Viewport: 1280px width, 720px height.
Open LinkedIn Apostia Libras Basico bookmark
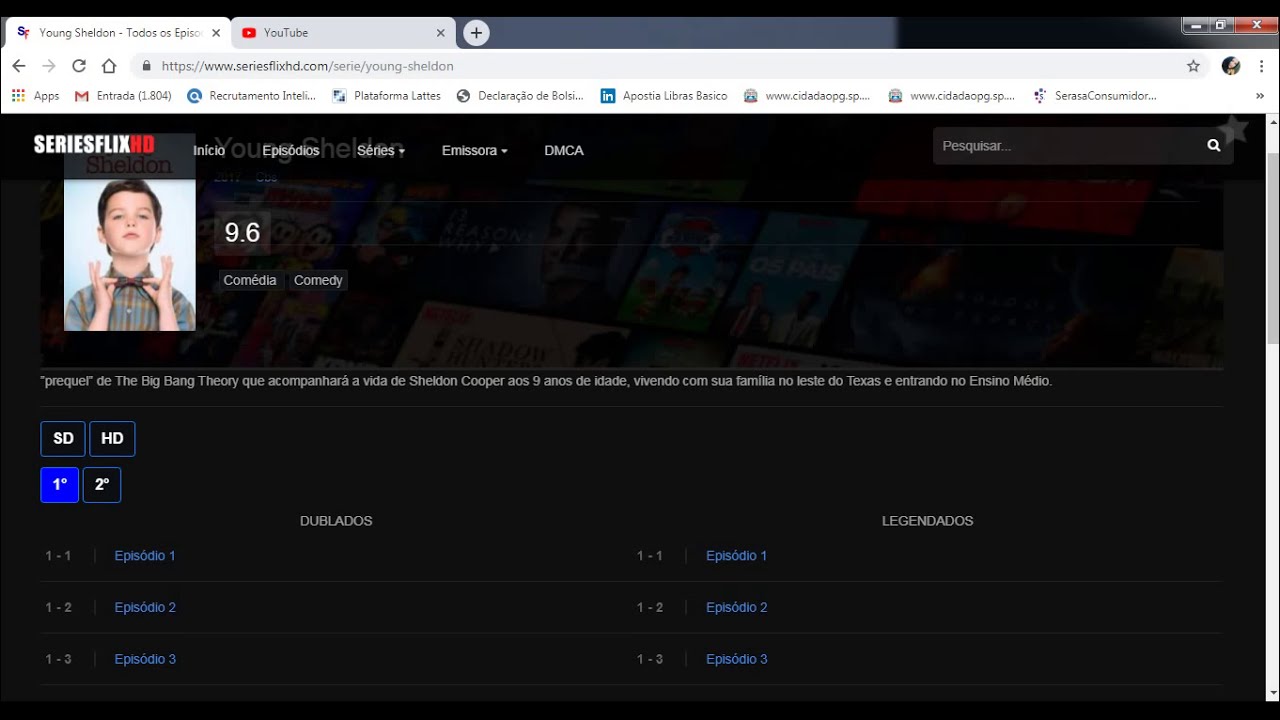(x=664, y=96)
